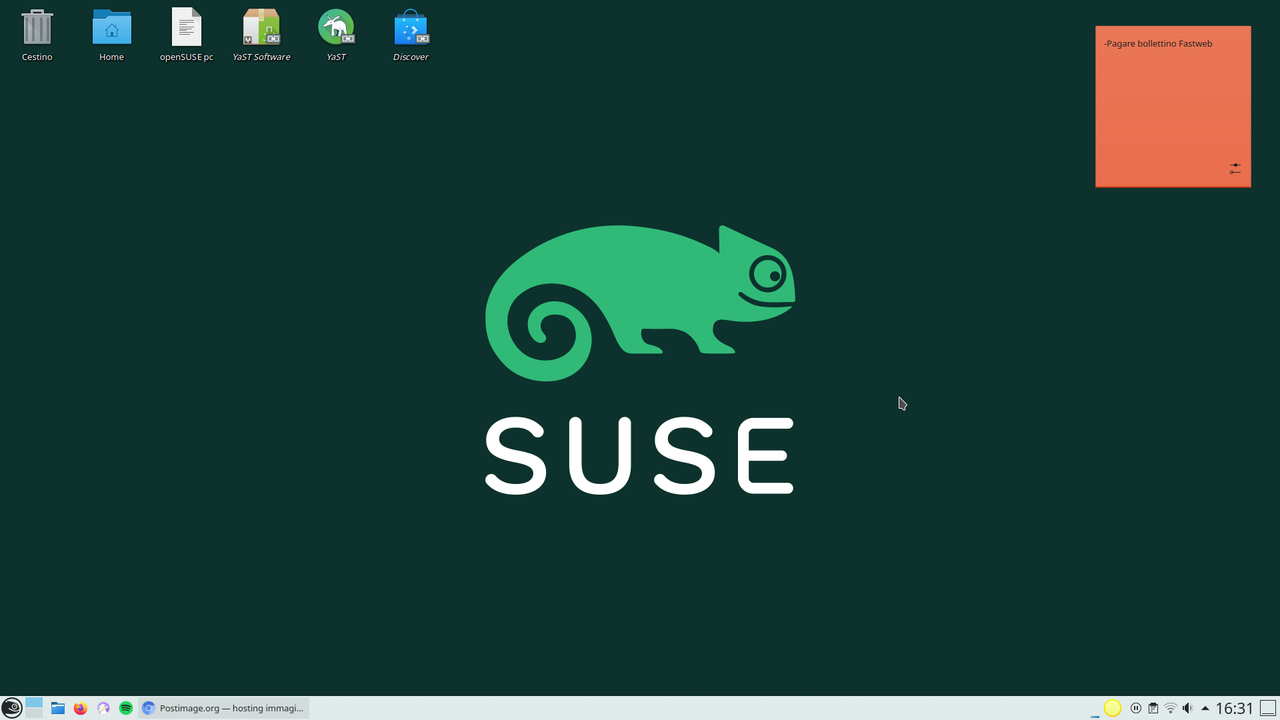Open Firefox from the taskbar
Screen dimensions: 1280x720
[80, 708]
